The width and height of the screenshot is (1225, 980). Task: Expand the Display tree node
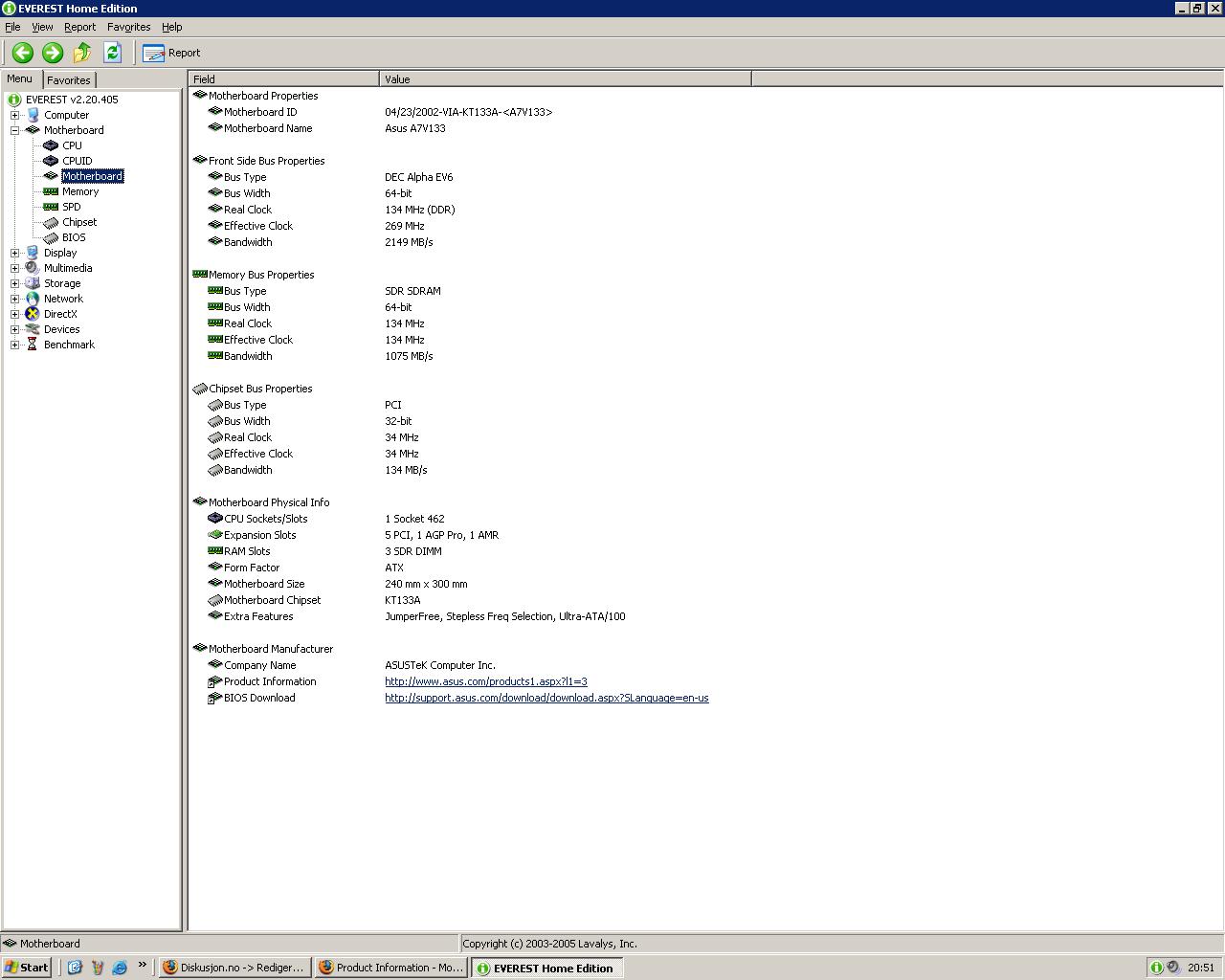(14, 253)
